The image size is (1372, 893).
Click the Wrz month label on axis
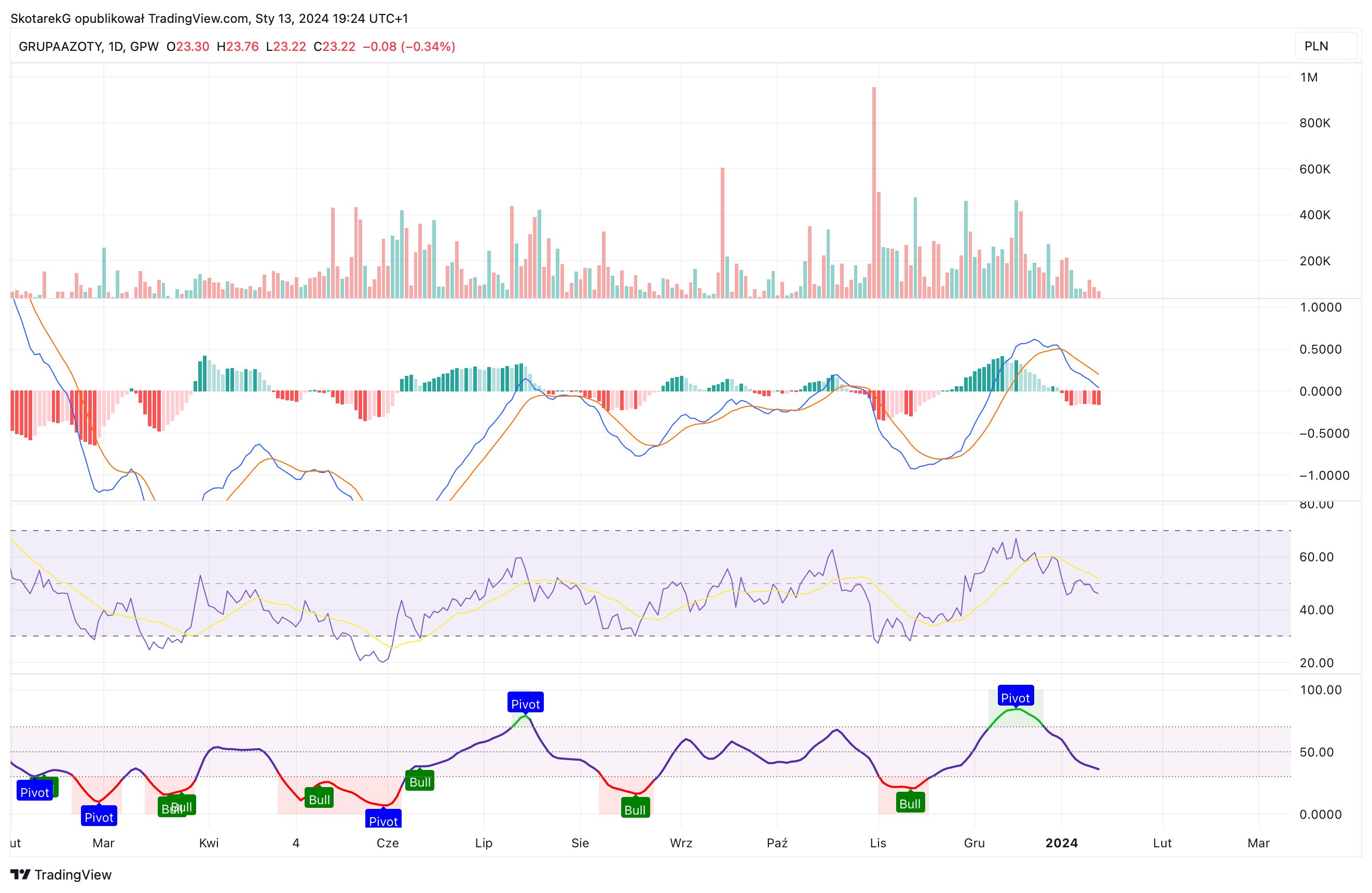681,843
